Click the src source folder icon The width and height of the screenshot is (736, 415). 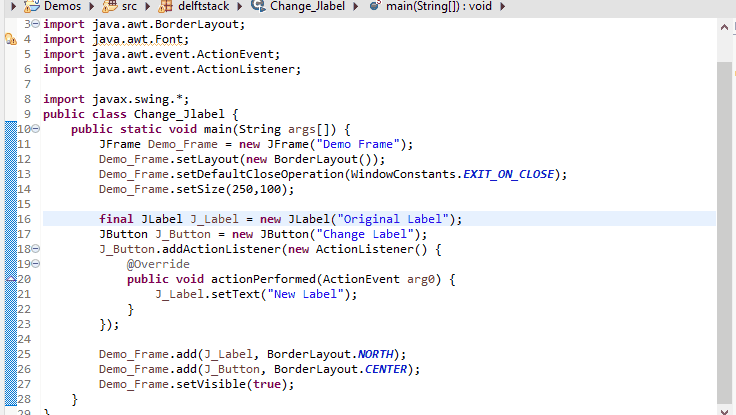[x=110, y=6]
